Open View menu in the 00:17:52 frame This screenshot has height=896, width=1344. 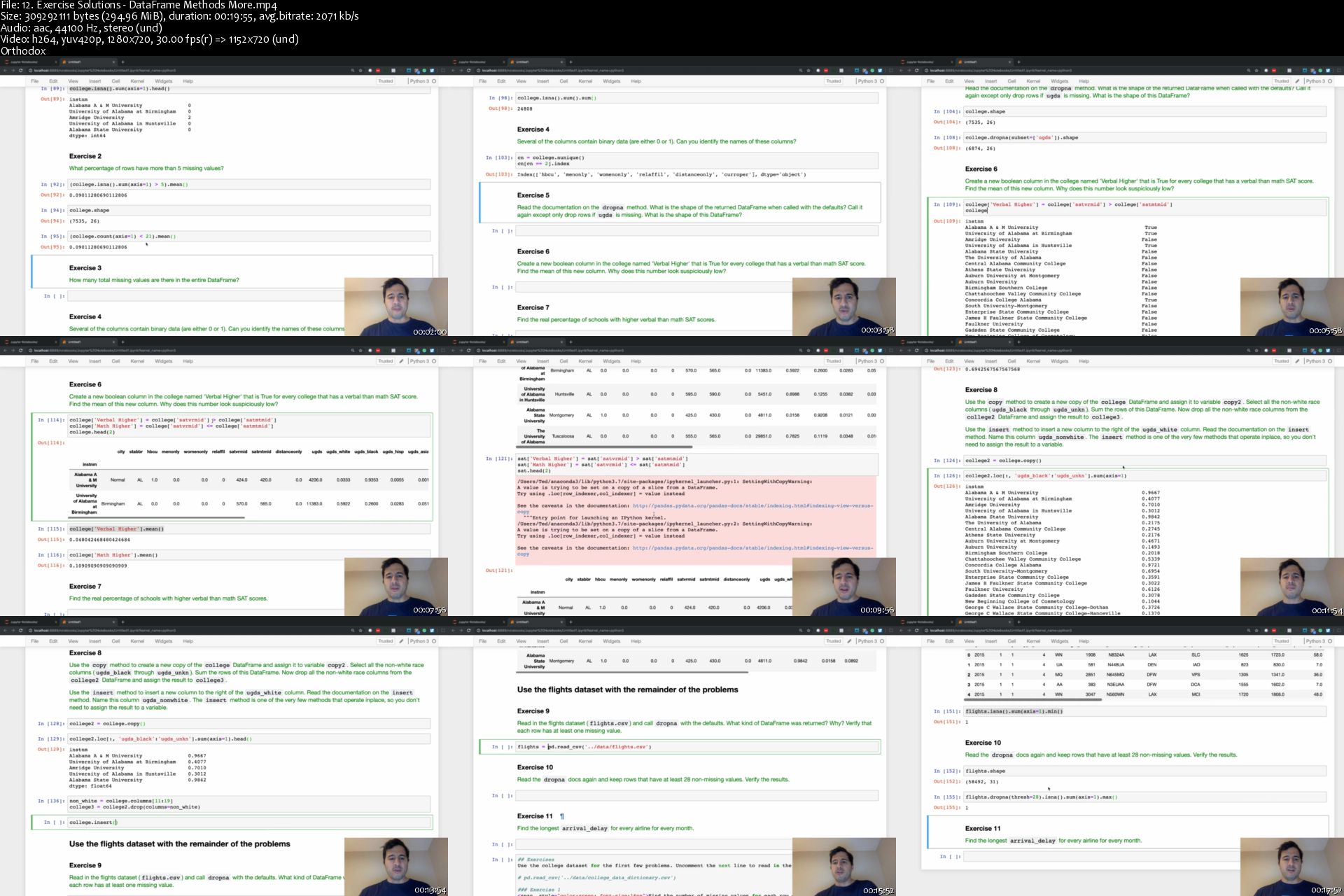pyautogui.click(x=969, y=641)
